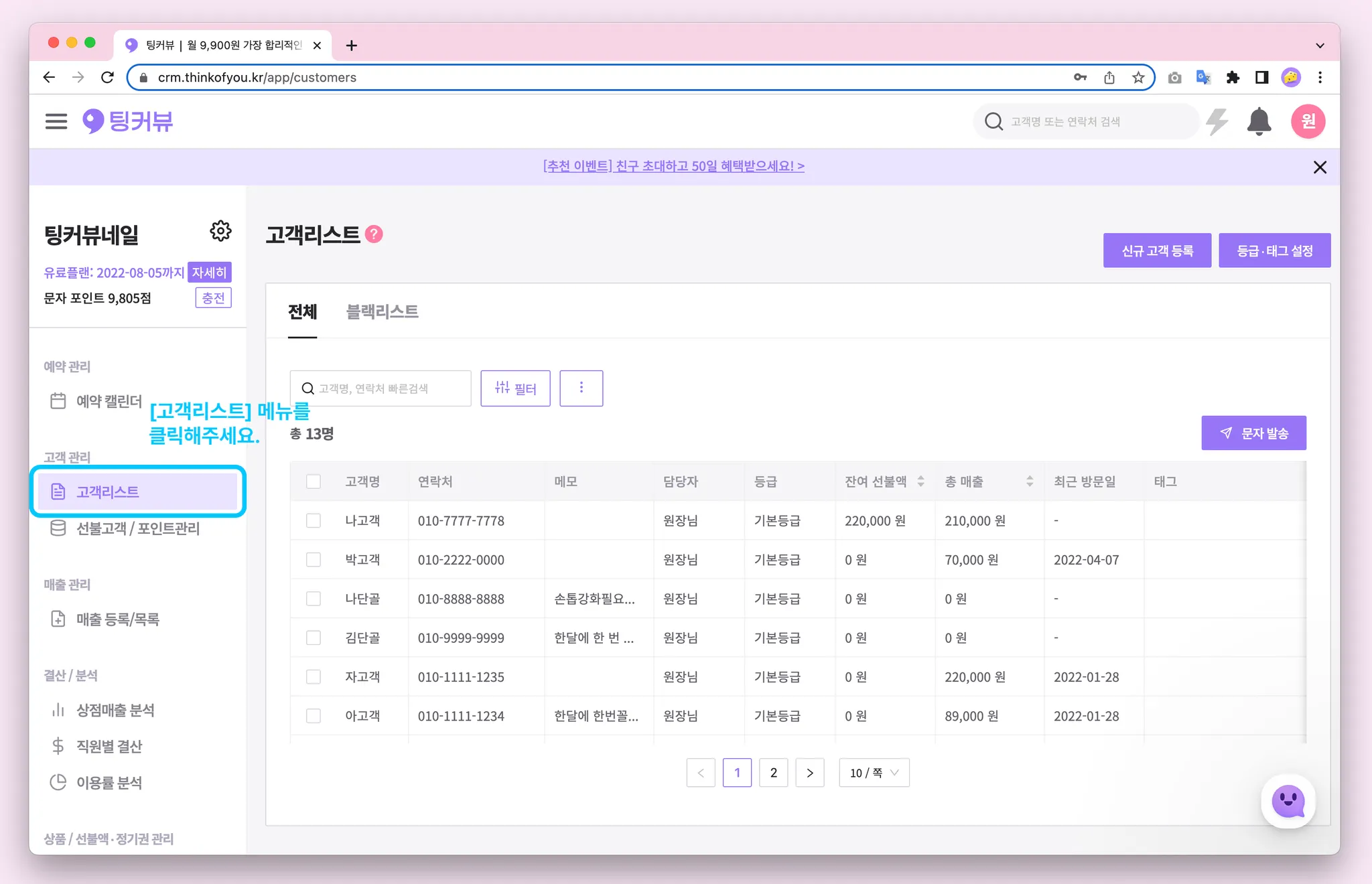1372x884 pixels.
Task: Sort by 잔여 선불액 column arrows
Action: coord(921,482)
